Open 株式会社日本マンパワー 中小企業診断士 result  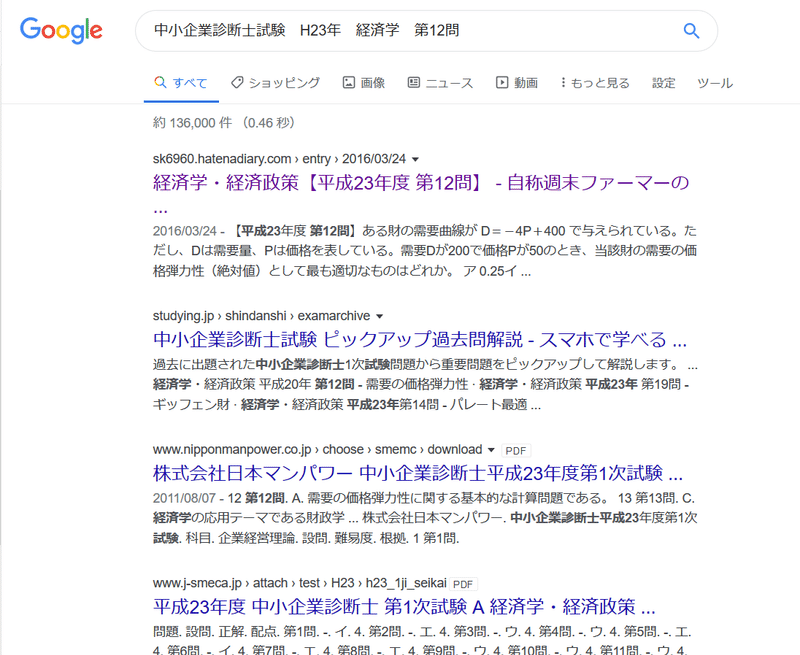tap(417, 473)
